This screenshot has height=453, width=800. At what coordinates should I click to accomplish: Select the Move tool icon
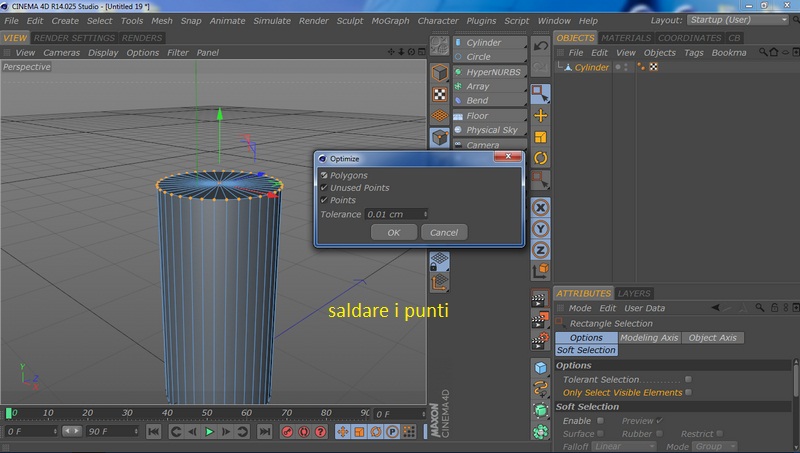pos(541,115)
